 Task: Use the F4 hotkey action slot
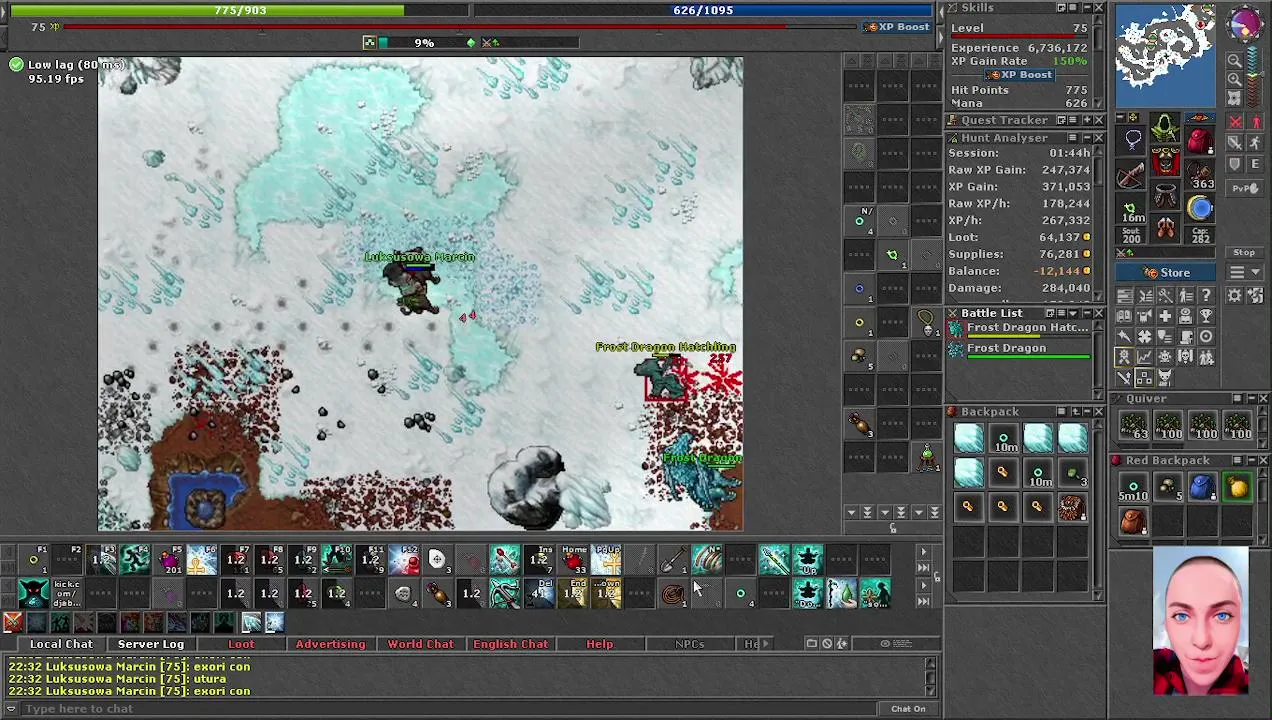pyautogui.click(x=135, y=560)
